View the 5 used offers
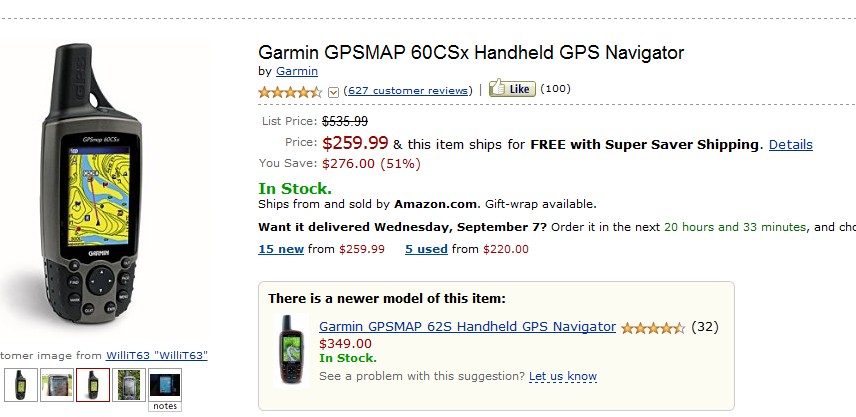Viewport: 856px width, 417px height. point(426,249)
